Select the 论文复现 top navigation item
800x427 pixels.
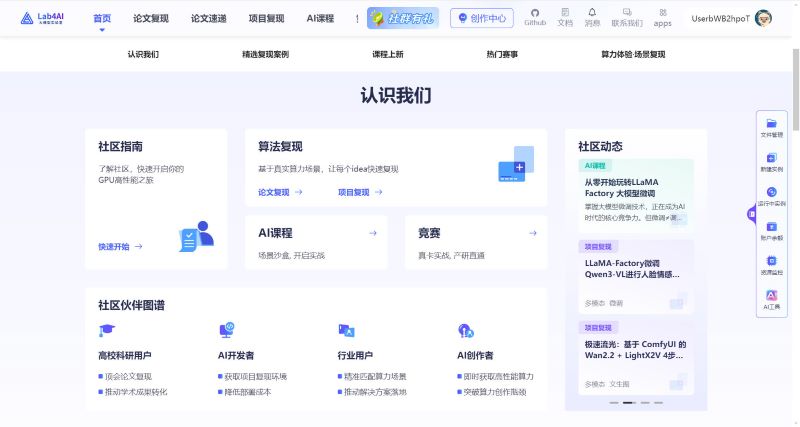point(149,18)
